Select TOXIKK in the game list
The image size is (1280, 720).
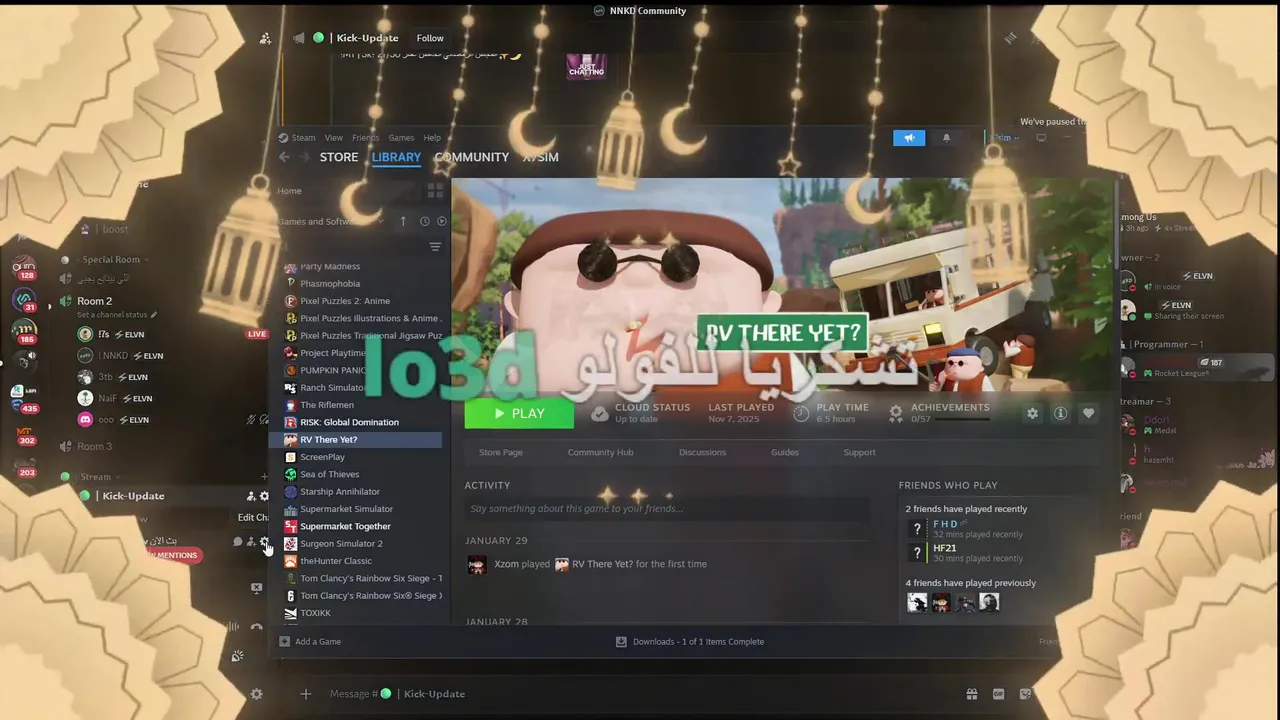point(315,613)
